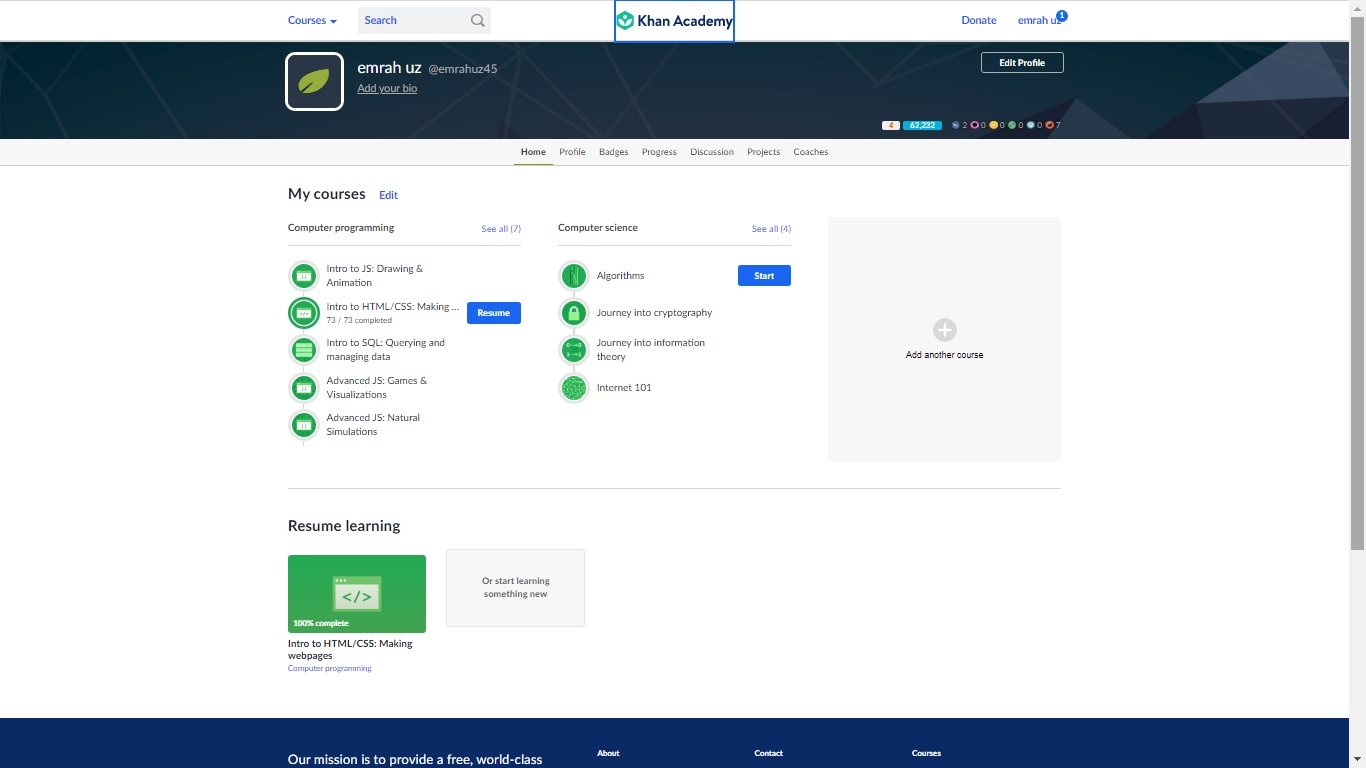Click the Add another course label

944,355
